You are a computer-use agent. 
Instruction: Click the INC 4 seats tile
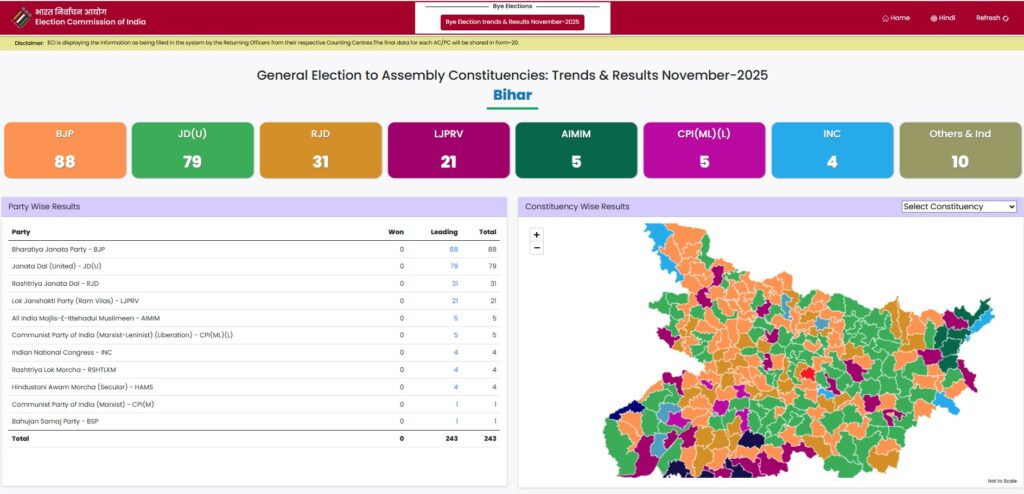click(832, 150)
